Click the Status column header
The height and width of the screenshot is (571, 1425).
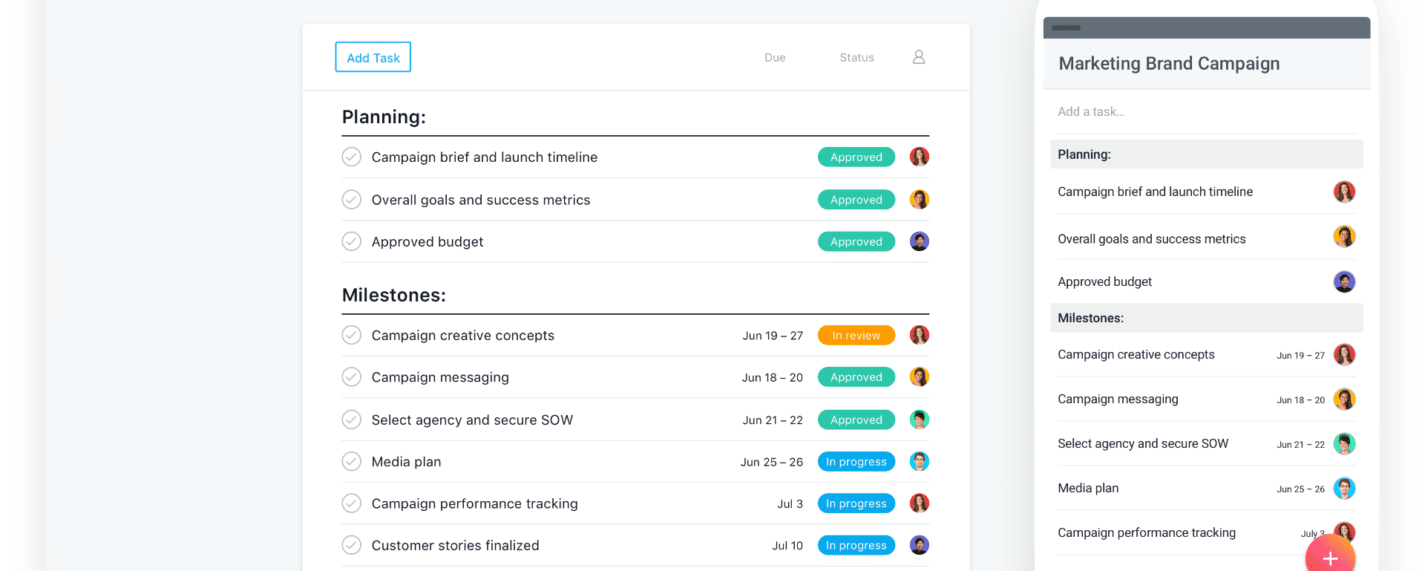click(x=857, y=58)
